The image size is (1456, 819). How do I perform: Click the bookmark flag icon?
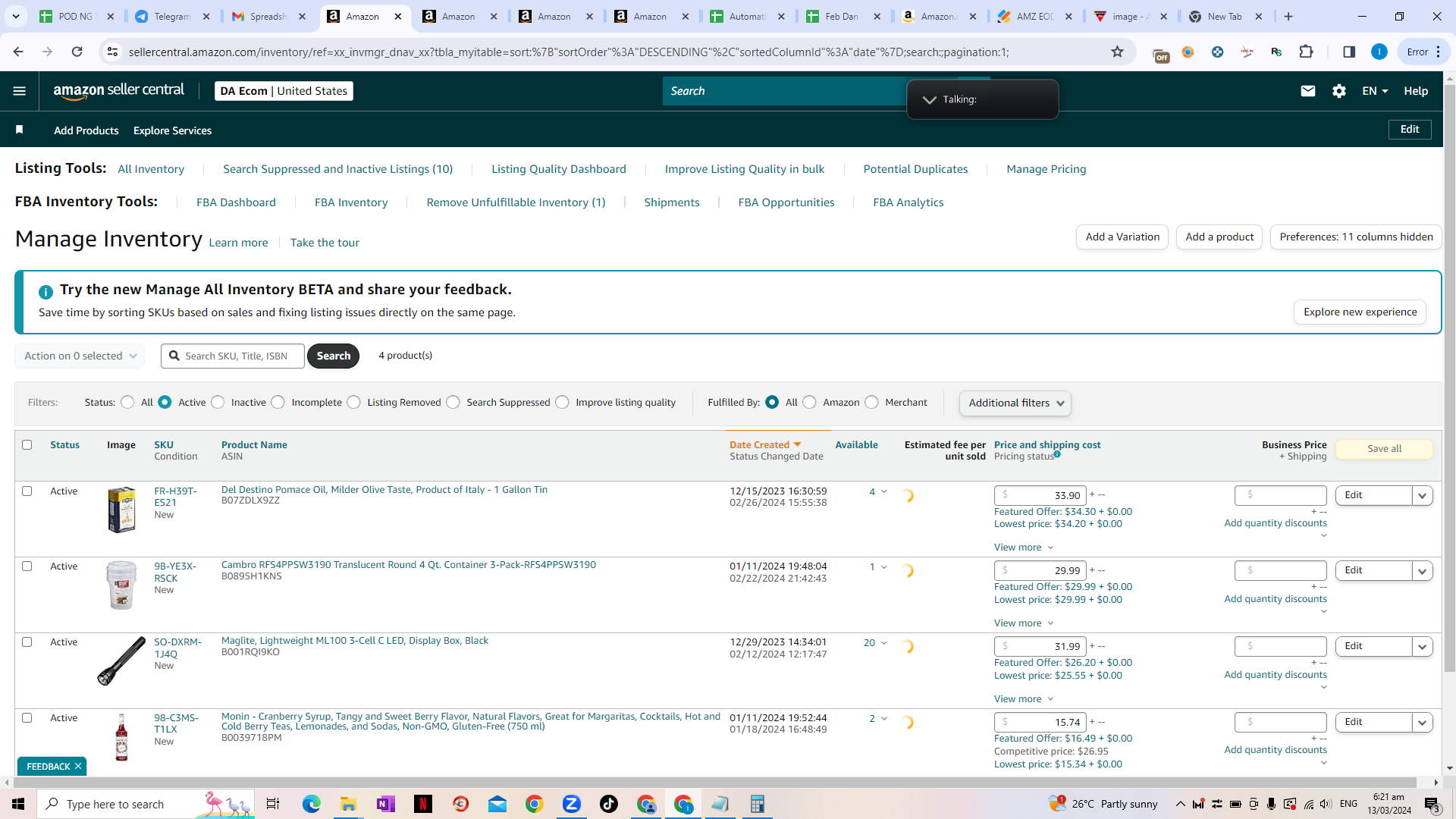coord(20,130)
